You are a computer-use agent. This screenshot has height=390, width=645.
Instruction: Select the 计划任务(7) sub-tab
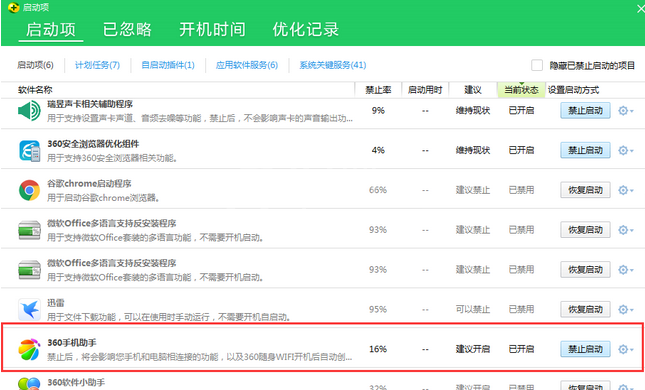pyautogui.click(x=97, y=65)
